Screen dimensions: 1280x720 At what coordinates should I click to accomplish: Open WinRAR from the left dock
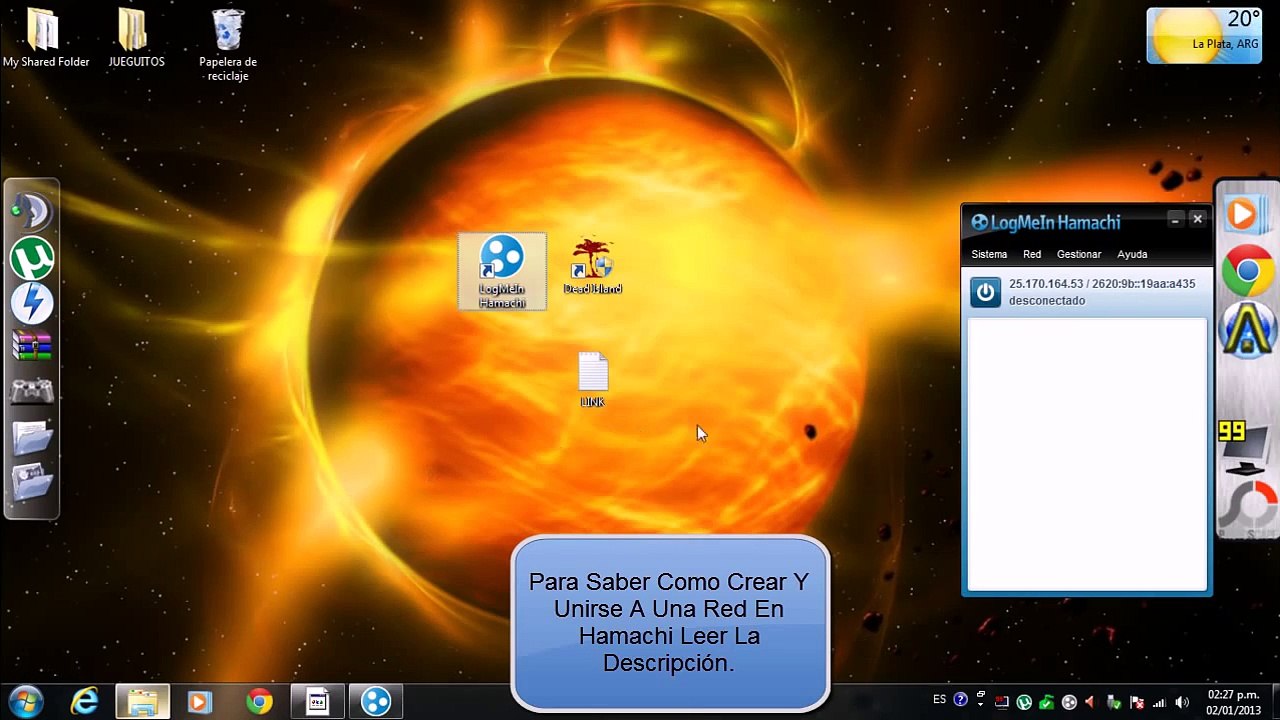[32, 346]
